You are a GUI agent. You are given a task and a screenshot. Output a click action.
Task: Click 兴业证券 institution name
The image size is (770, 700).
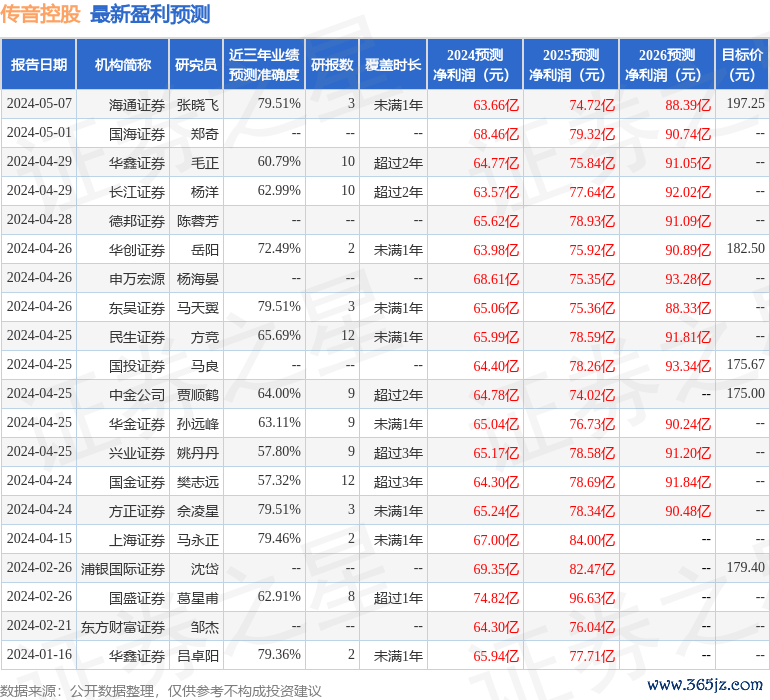click(137, 452)
